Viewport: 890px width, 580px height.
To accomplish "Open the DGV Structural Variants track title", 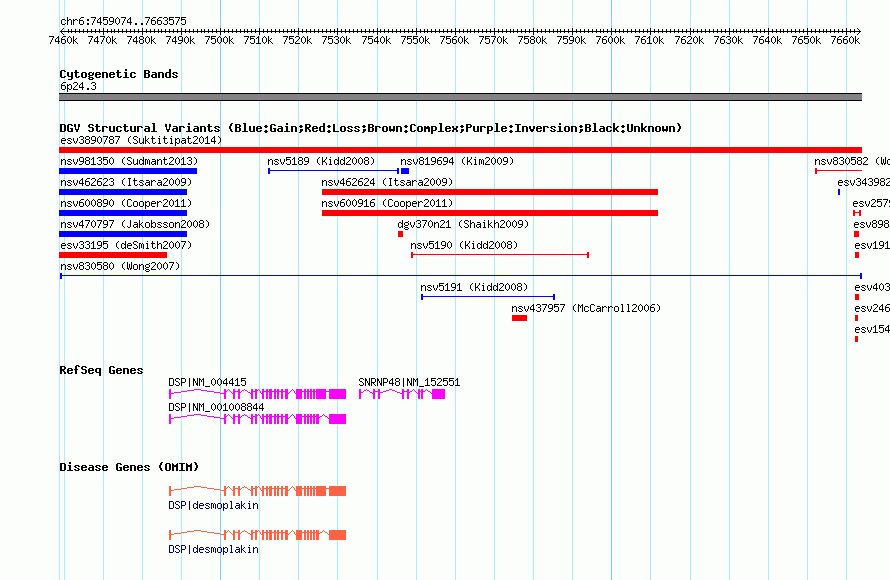I will point(370,128).
